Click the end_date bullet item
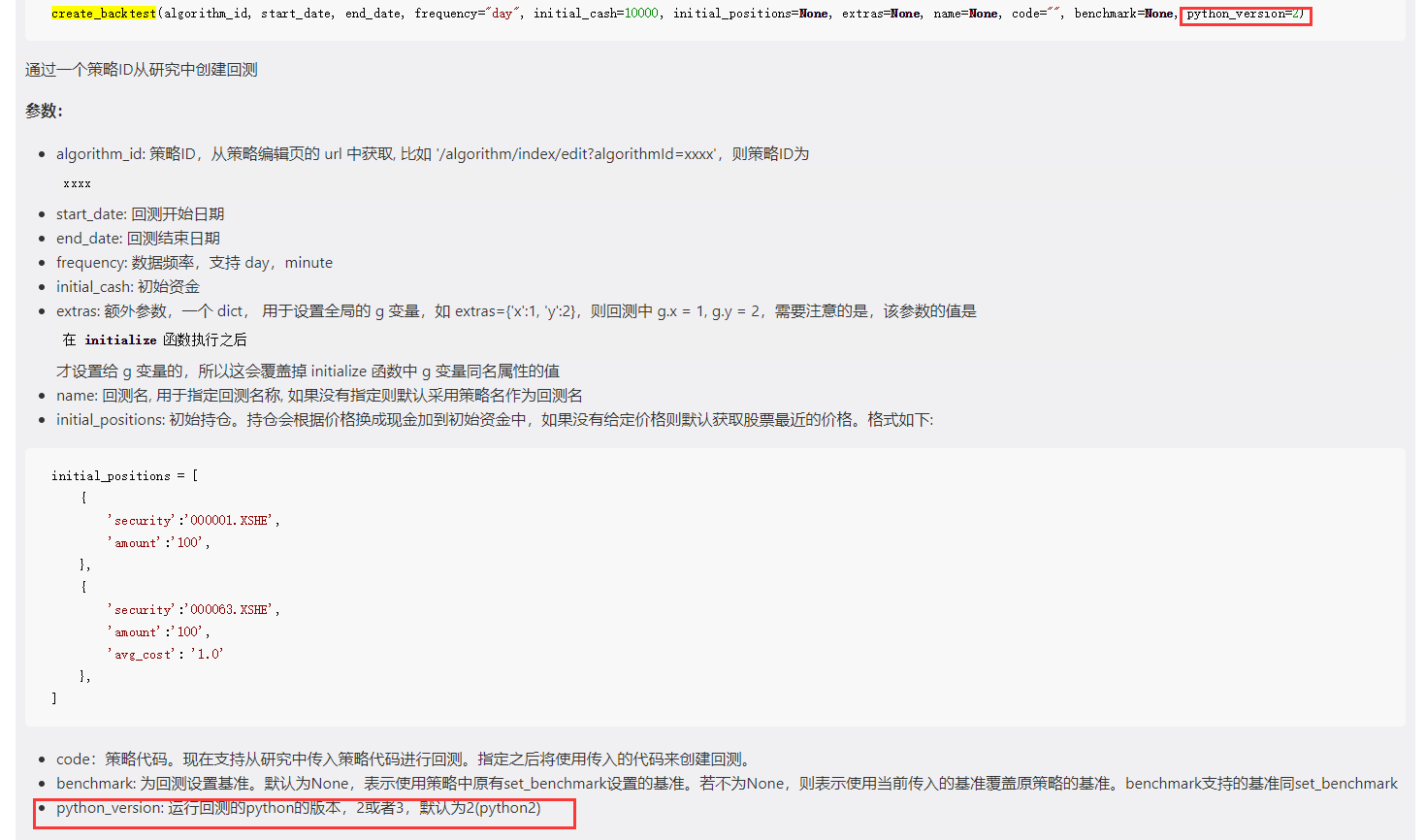1426x840 pixels. 138,239
